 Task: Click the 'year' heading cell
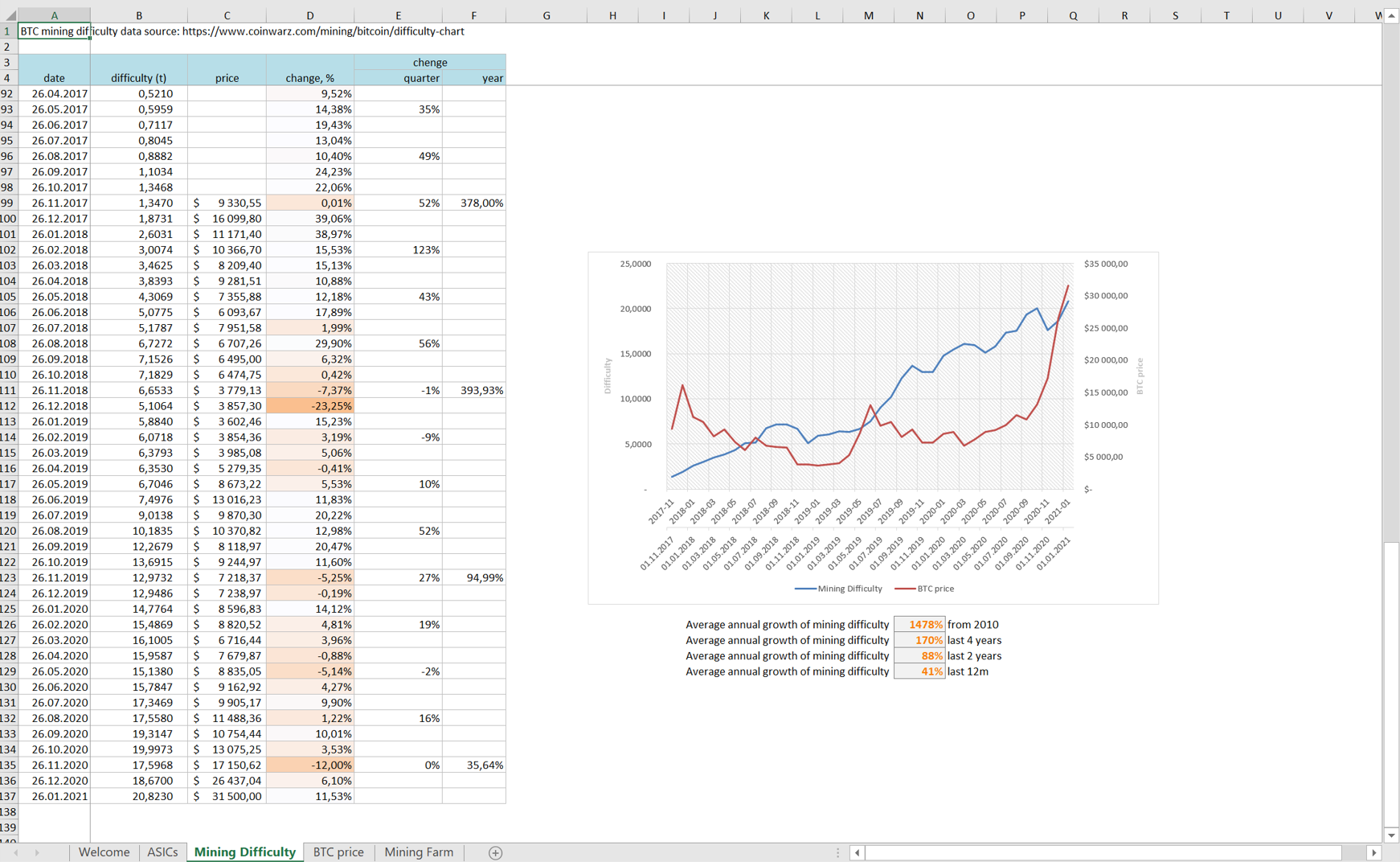click(474, 78)
